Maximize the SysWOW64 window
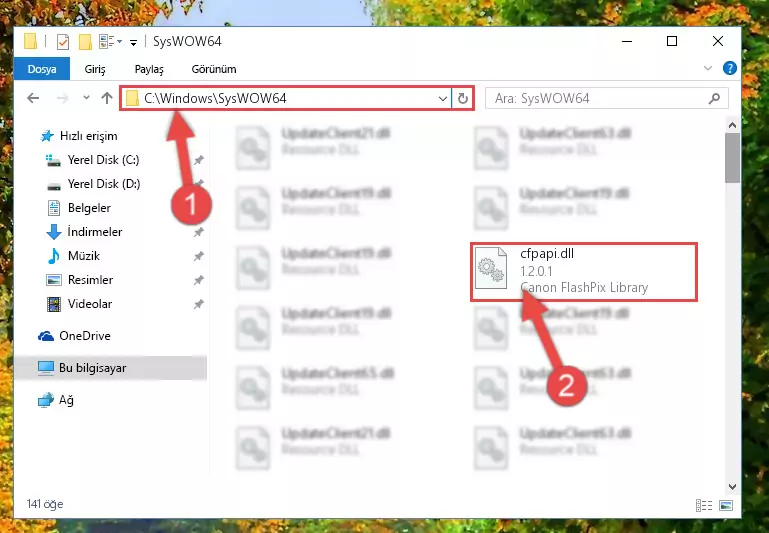769x533 pixels. [672, 42]
